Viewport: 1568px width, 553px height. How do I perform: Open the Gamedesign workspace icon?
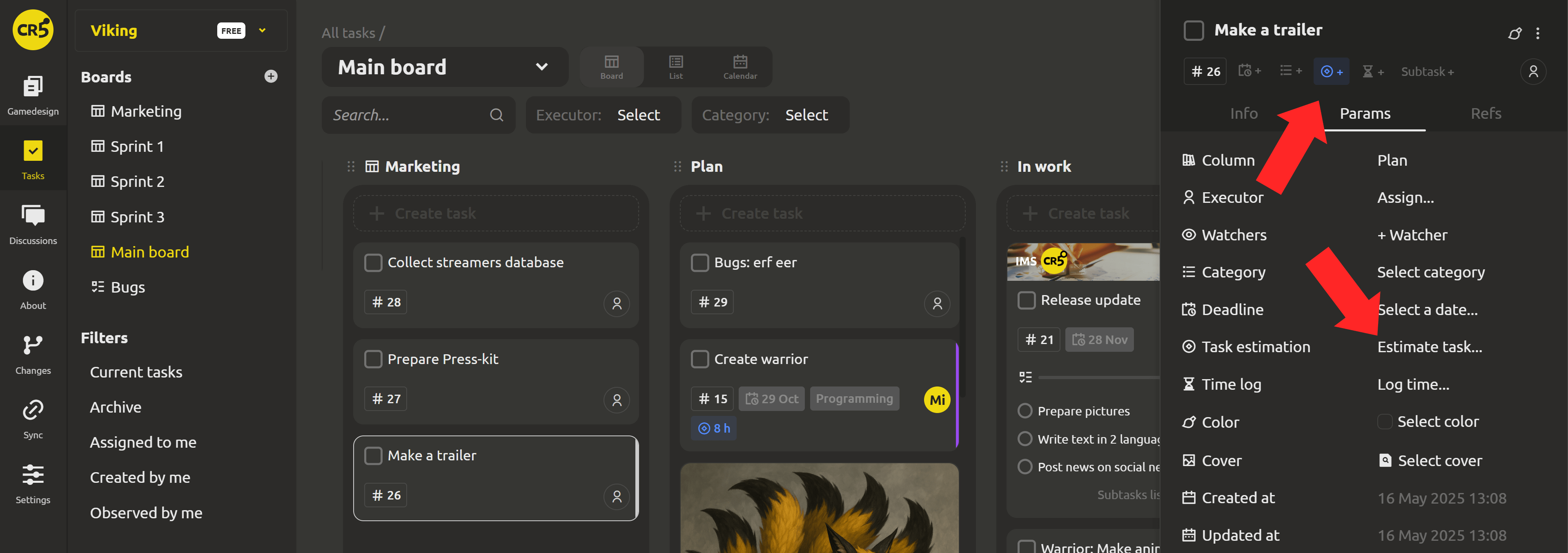point(33,95)
